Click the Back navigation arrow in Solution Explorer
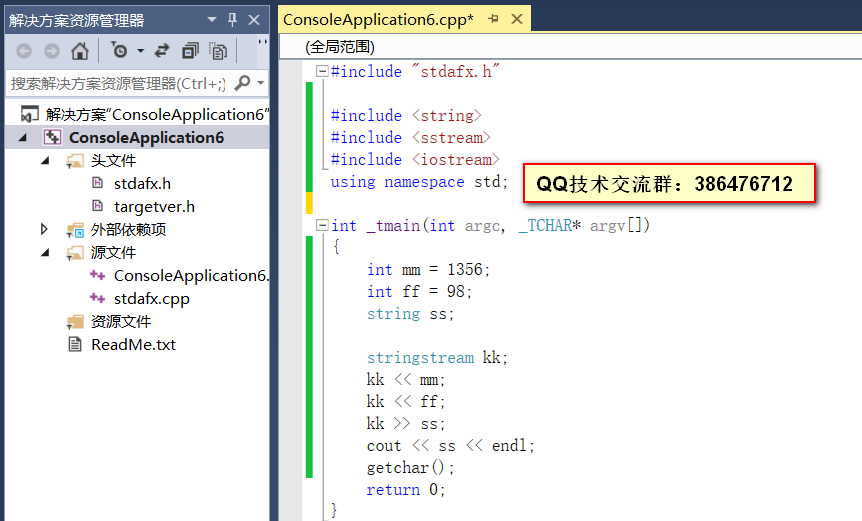Screen dimensions: 862x521 pyautogui.click(x=24, y=51)
